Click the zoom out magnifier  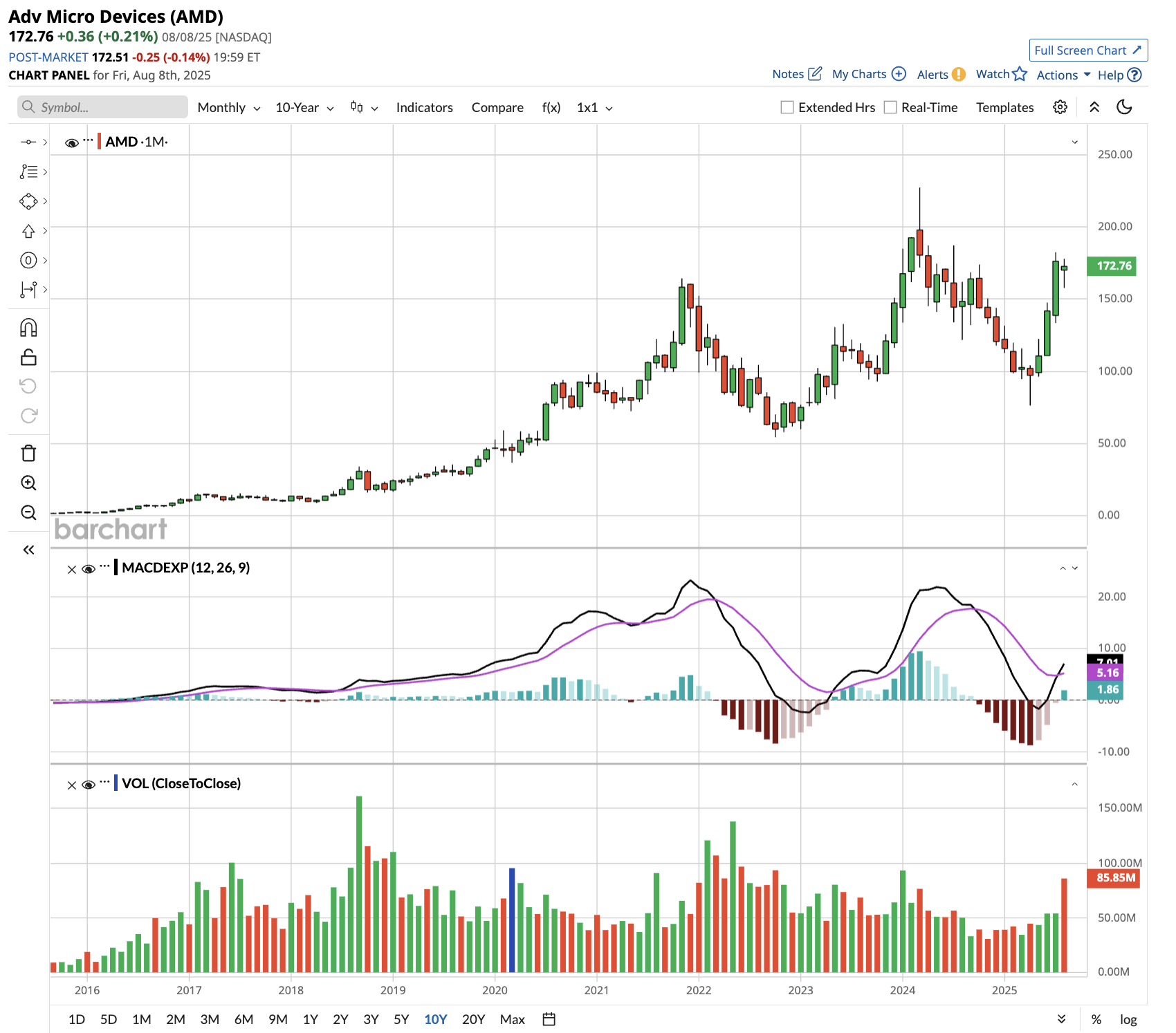point(28,512)
